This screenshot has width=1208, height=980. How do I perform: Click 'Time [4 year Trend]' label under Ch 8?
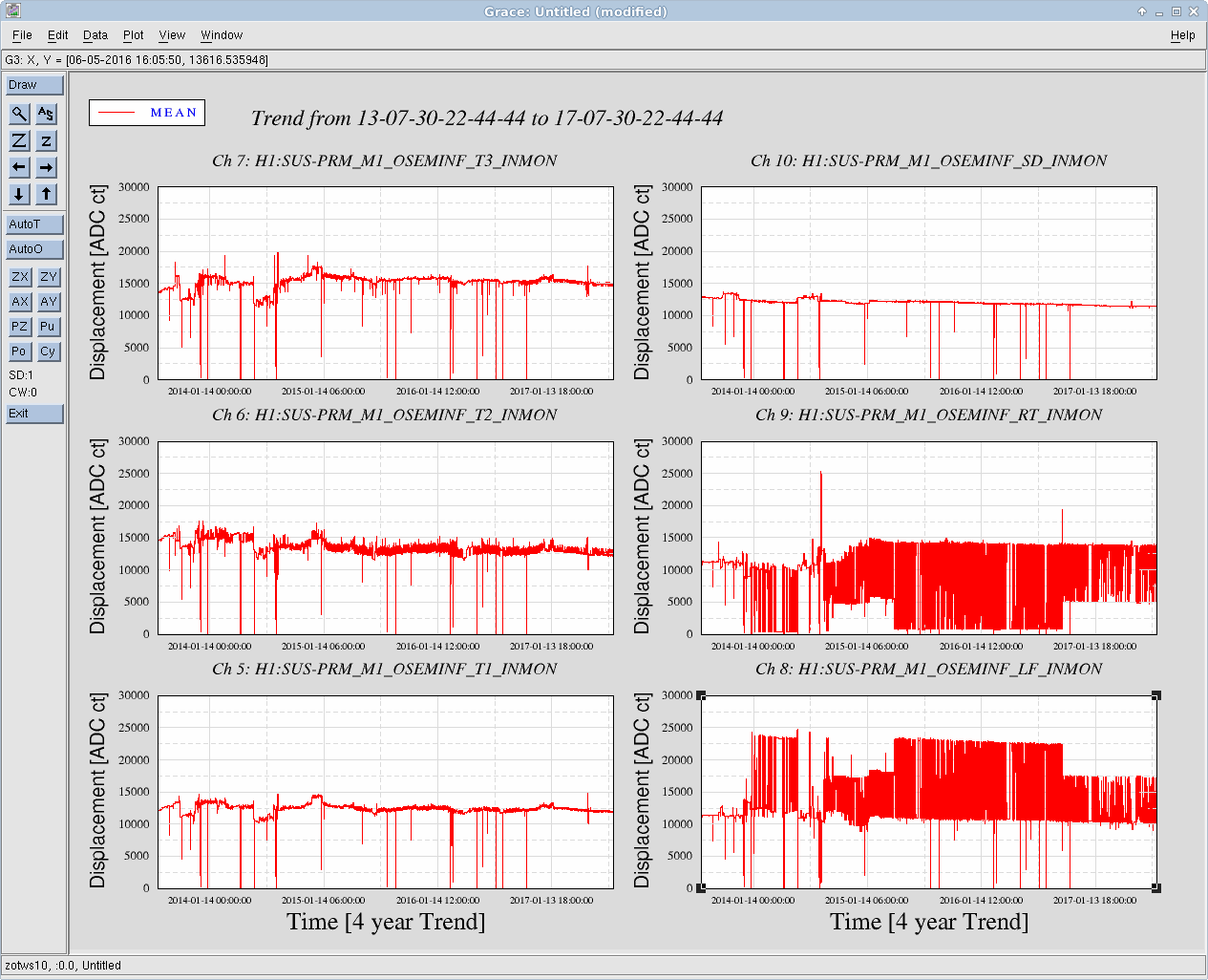click(929, 922)
